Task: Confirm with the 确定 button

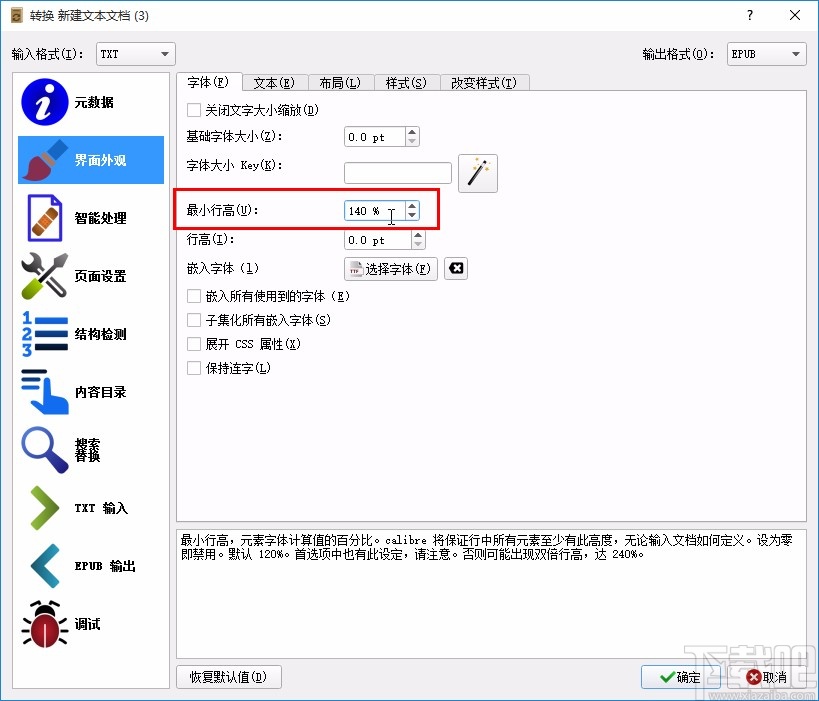Action: (x=681, y=677)
